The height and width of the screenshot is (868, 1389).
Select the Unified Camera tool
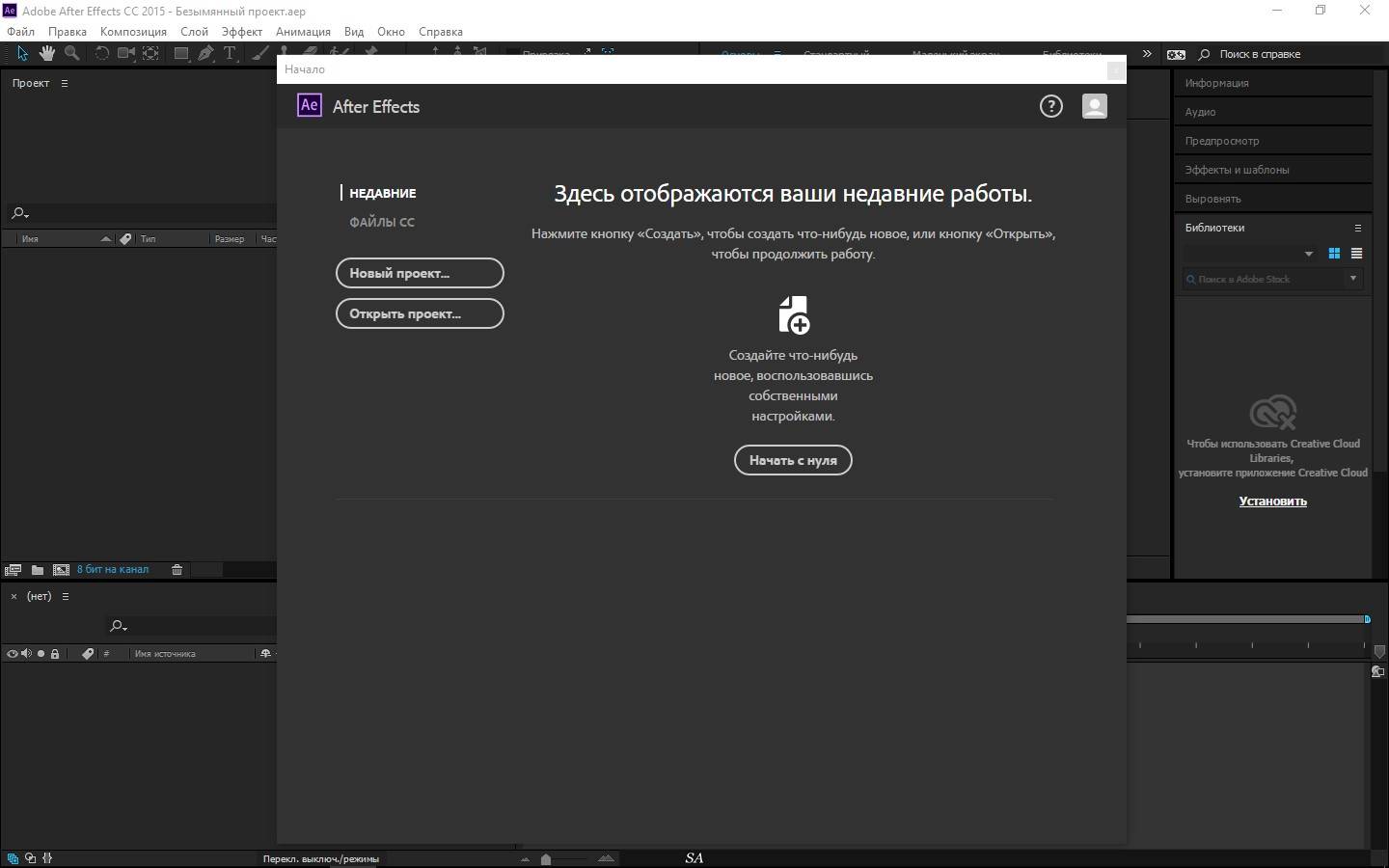pyautogui.click(x=125, y=53)
